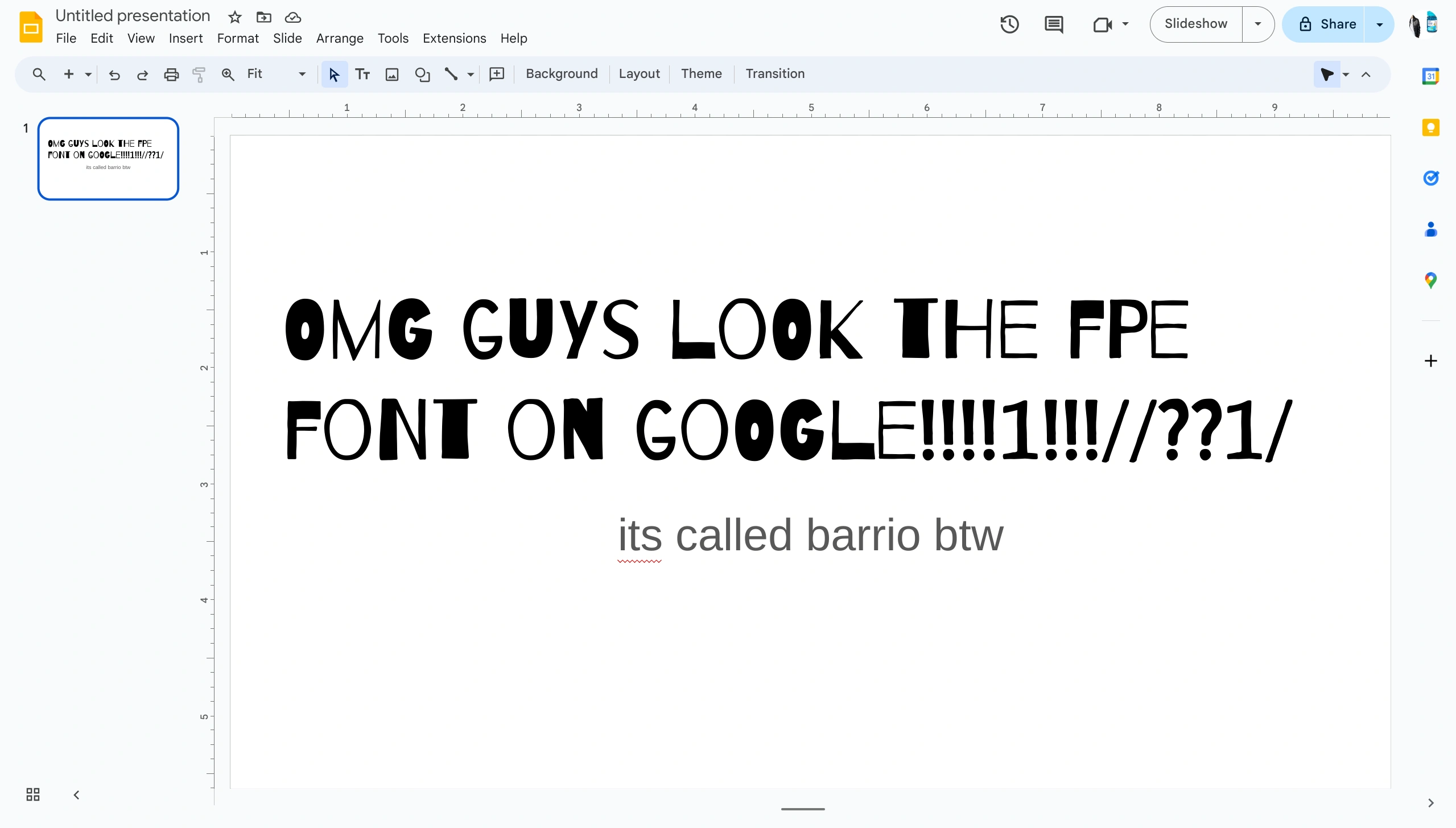This screenshot has height=828, width=1456.
Task: Select the Shape tool
Action: 422,74
